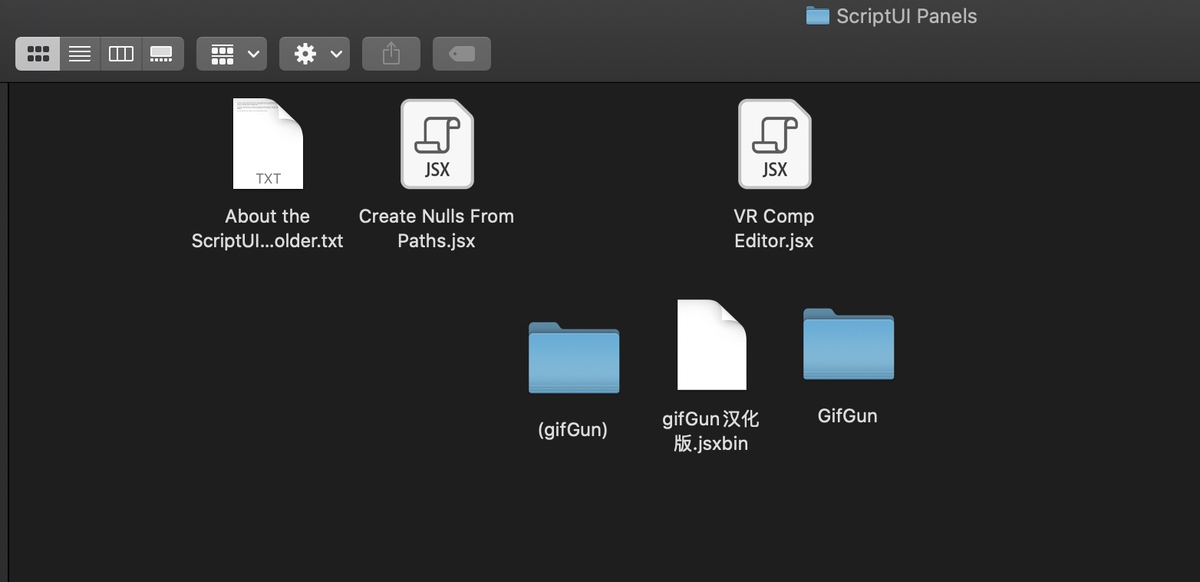Open the action gear menu
This screenshot has width=1200, height=582.
pyautogui.click(x=315, y=54)
